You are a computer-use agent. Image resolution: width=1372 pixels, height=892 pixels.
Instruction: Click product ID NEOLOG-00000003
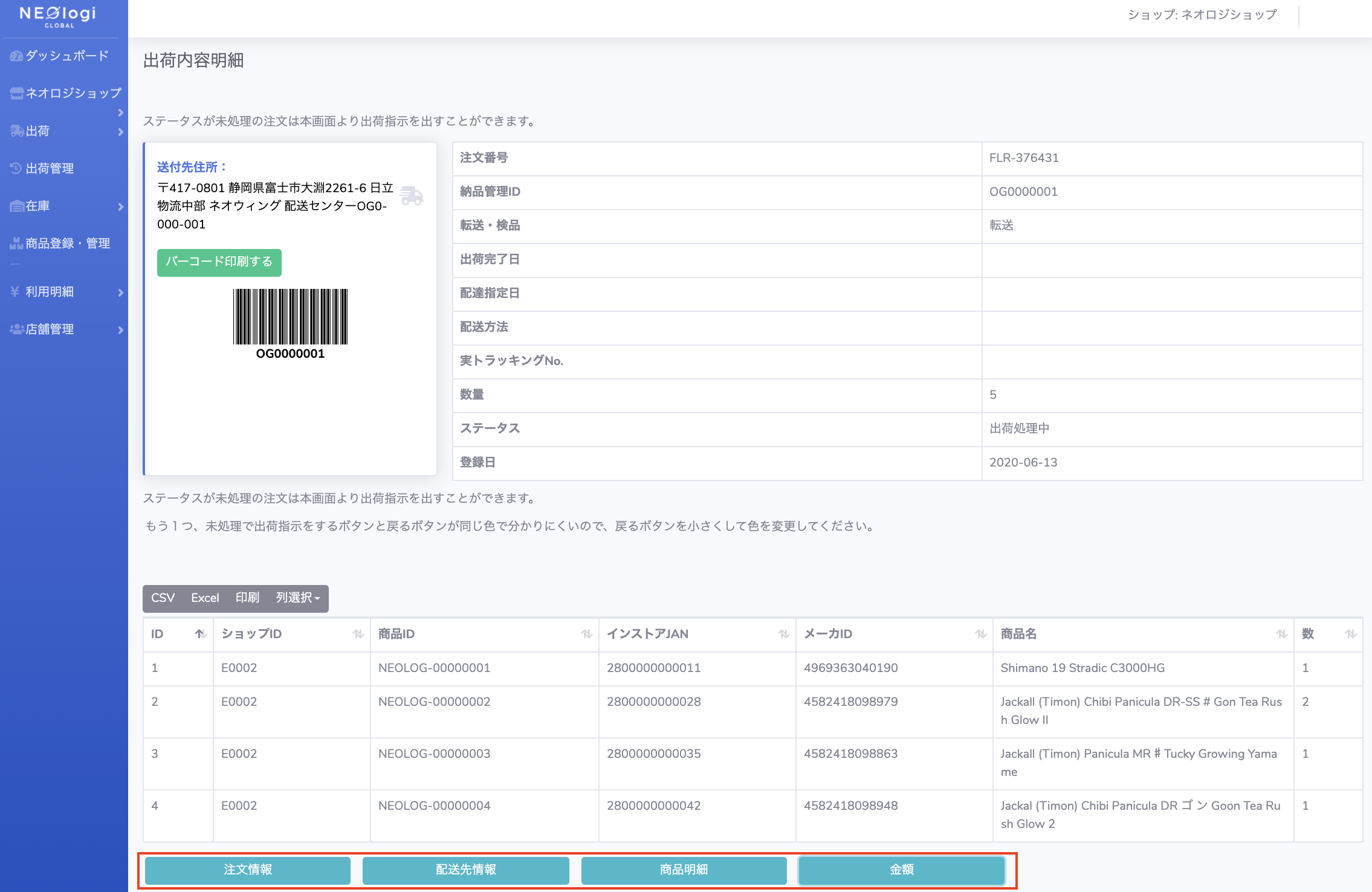point(435,754)
